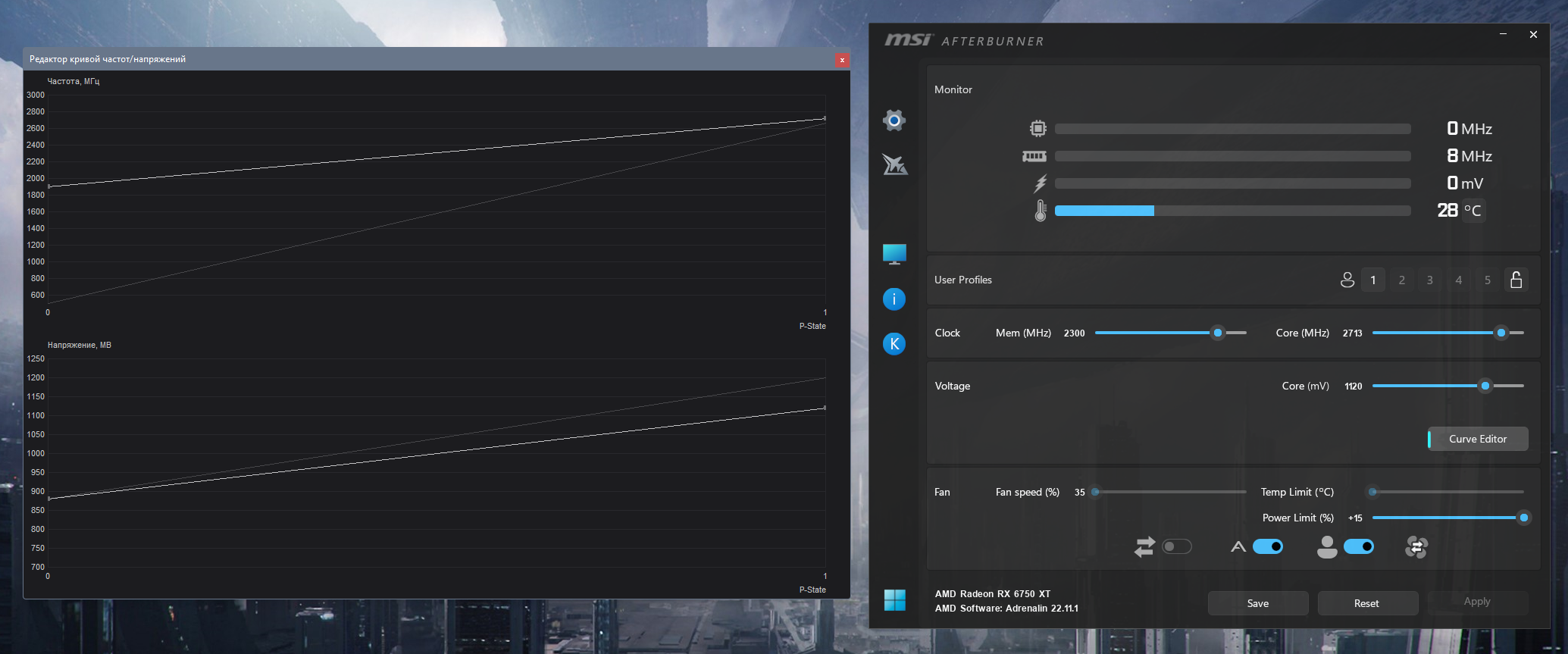Viewport: 1568px width, 654px height.
Task: Click the Windows logo icon in Afterburner sidebar
Action: [895, 600]
